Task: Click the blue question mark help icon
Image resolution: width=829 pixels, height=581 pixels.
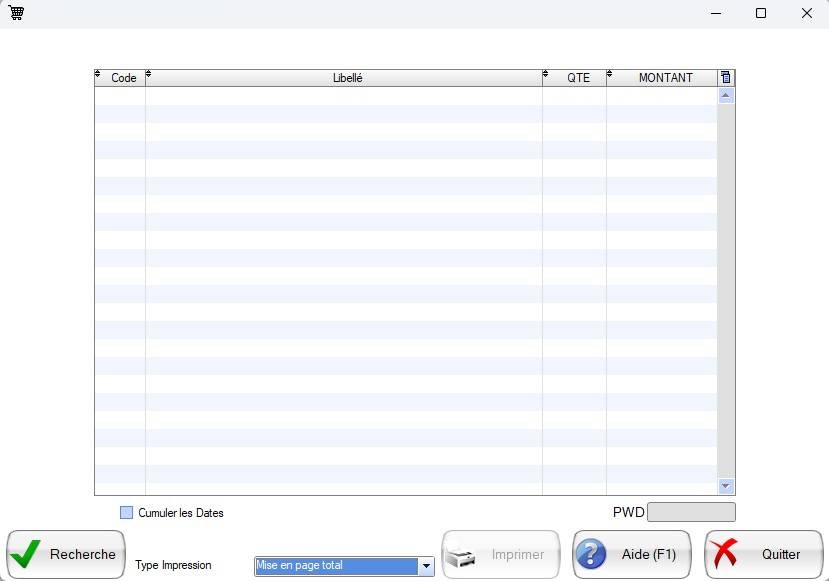Action: coord(592,554)
